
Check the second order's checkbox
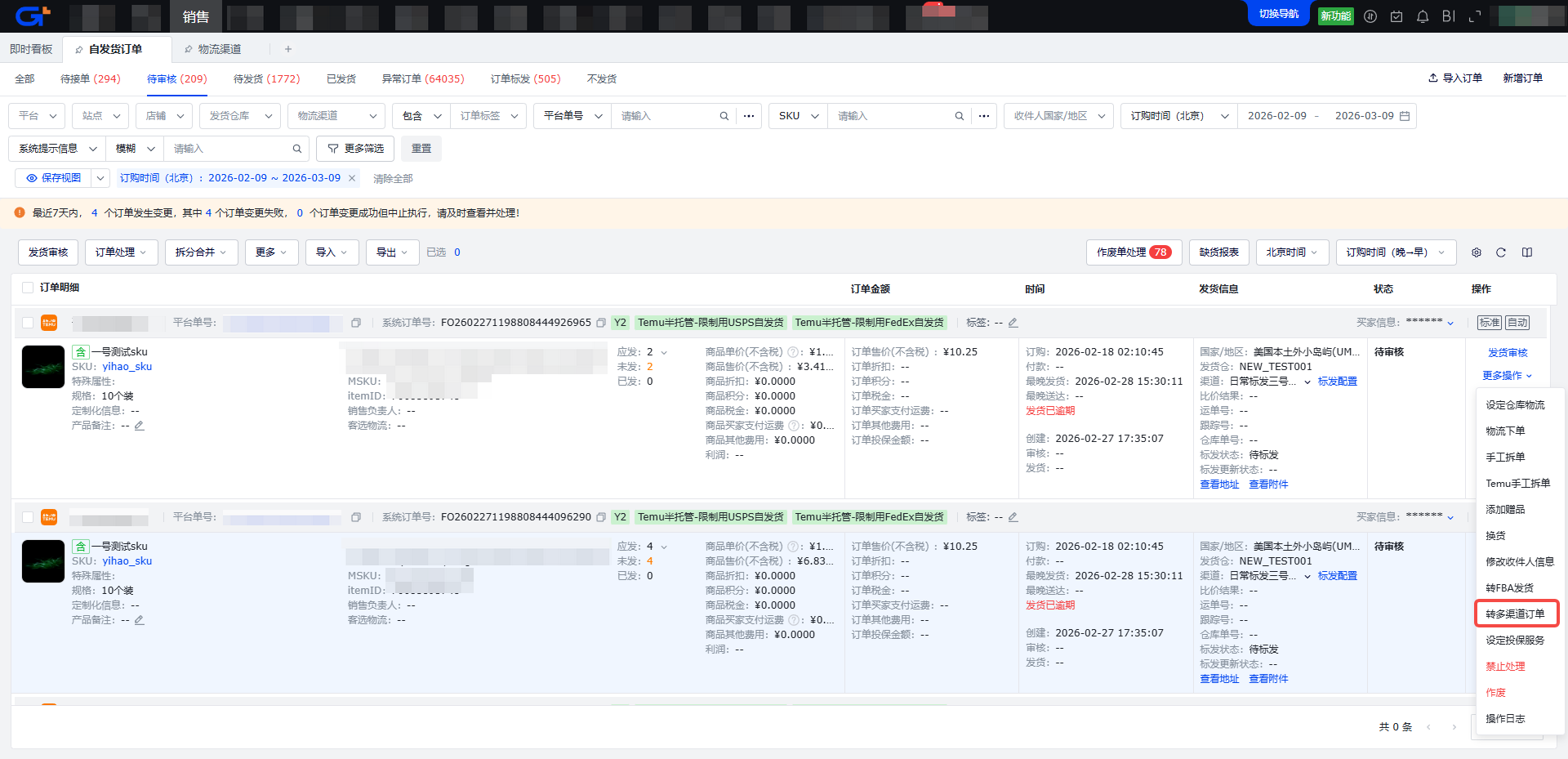point(28,517)
